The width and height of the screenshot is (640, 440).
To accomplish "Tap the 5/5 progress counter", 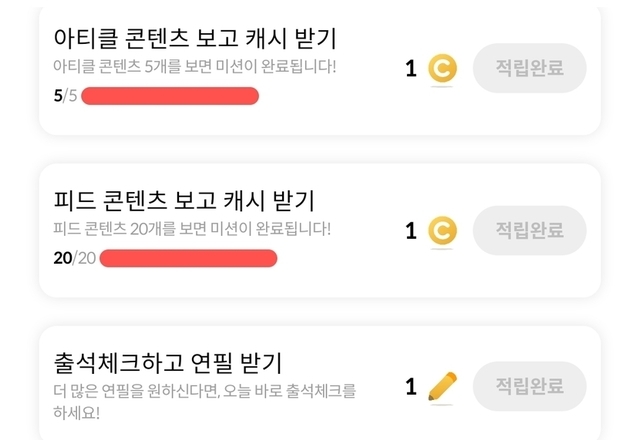I will [63, 96].
